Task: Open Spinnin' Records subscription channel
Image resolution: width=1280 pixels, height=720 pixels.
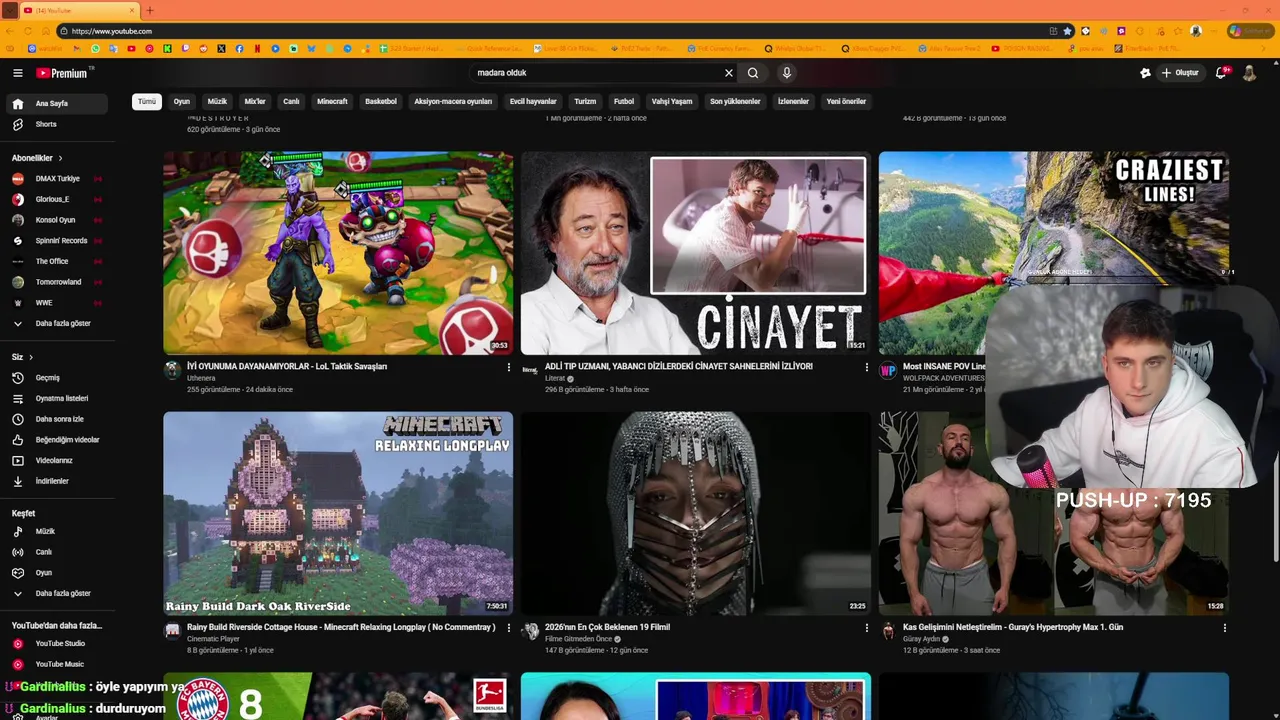Action: point(58,241)
